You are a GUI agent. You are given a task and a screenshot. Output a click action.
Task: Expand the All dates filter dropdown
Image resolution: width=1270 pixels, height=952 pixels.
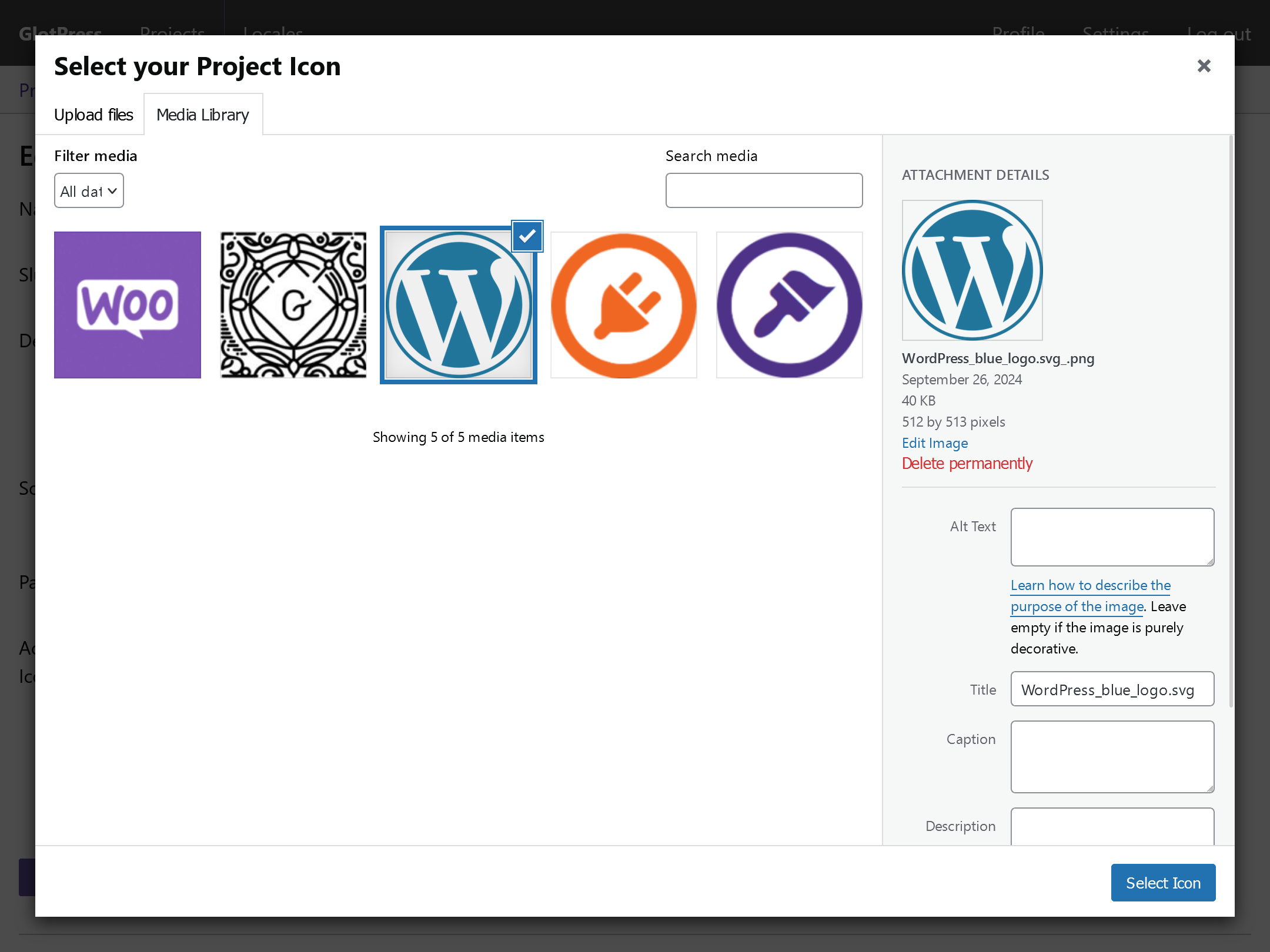click(x=89, y=191)
